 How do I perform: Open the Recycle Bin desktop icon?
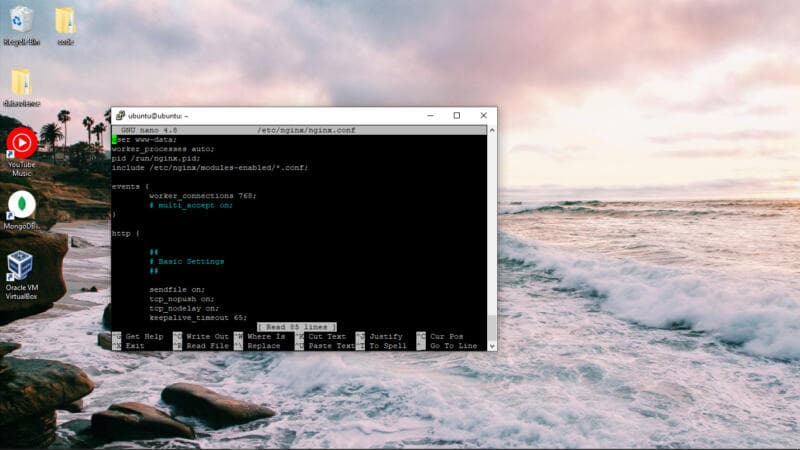coord(20,22)
